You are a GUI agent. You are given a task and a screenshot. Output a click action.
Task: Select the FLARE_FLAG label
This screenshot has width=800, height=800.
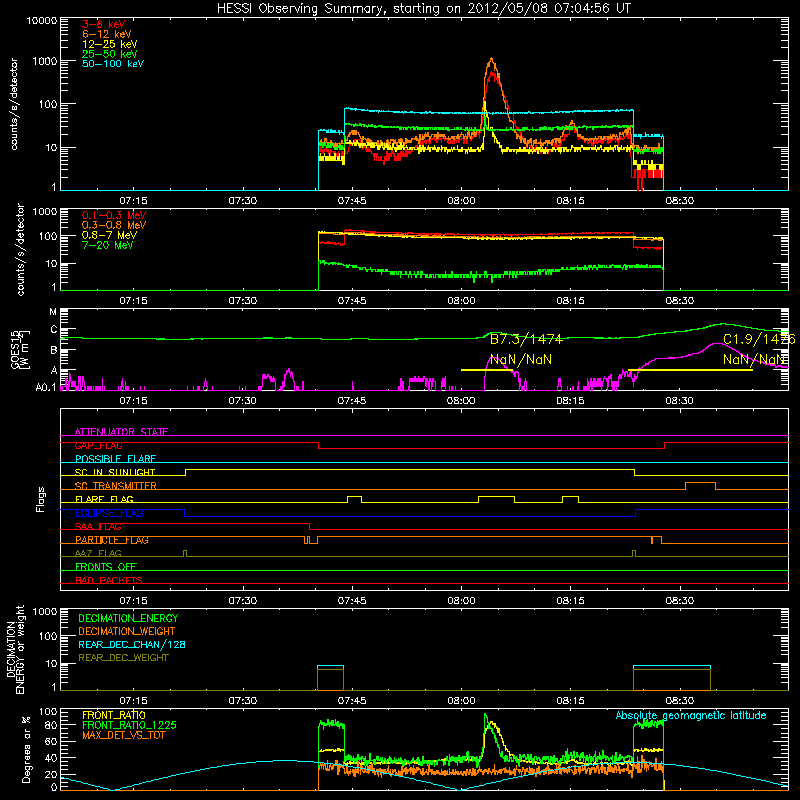pyautogui.click(x=104, y=499)
